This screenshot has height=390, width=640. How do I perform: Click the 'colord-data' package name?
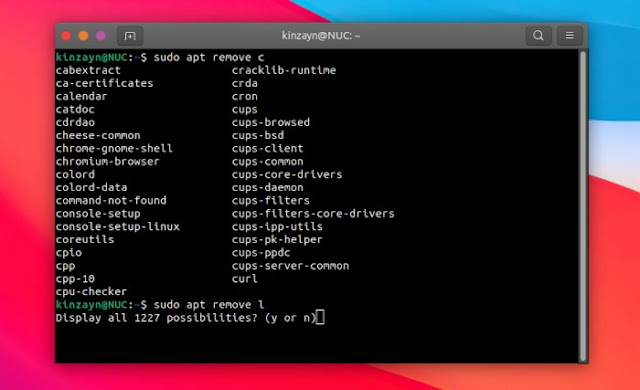91,188
